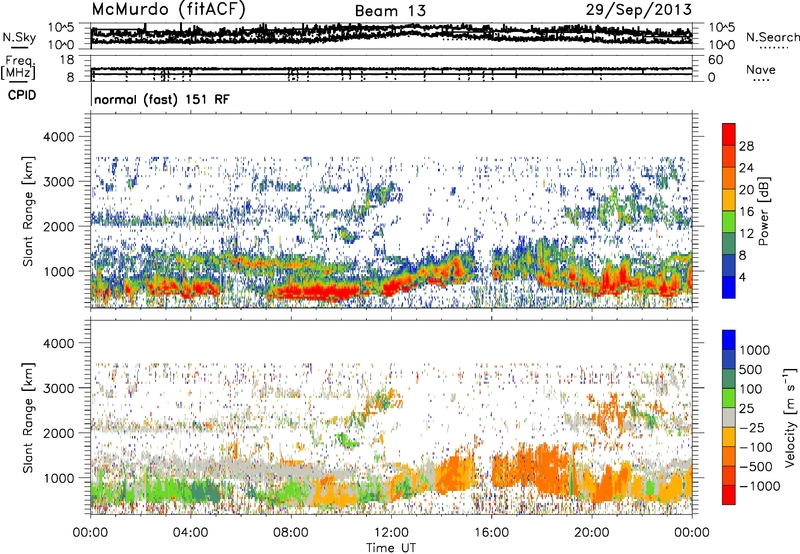The image size is (800, 554).
Task: Click the '16' Power colorbar tick label
Action: pyautogui.click(x=746, y=212)
